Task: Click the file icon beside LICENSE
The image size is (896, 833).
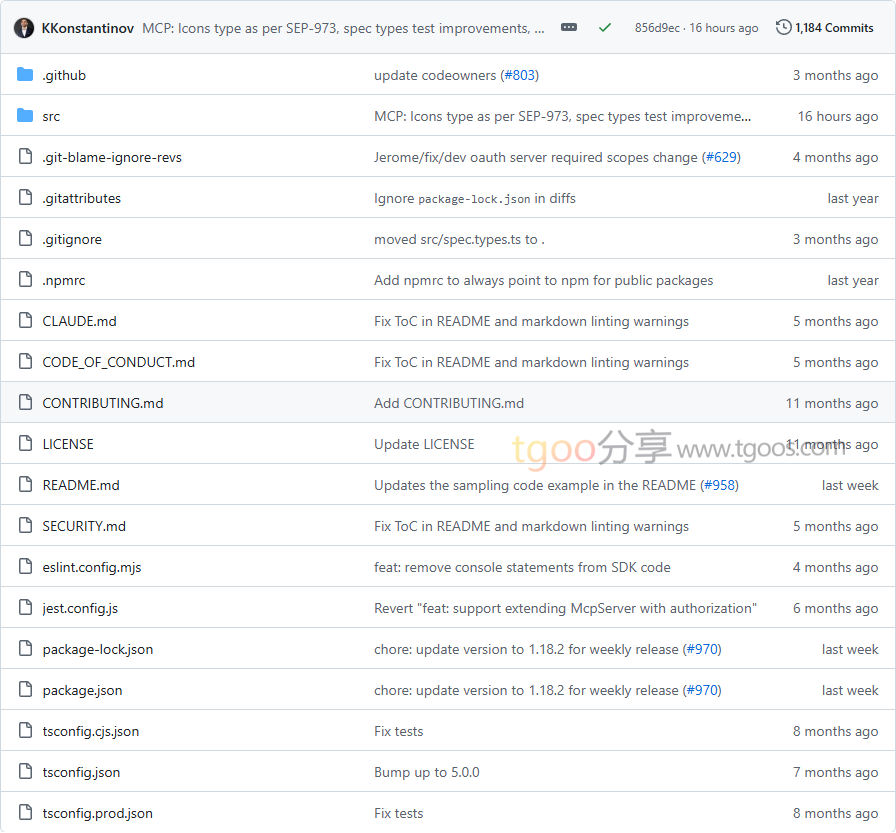Action: click(x=25, y=444)
